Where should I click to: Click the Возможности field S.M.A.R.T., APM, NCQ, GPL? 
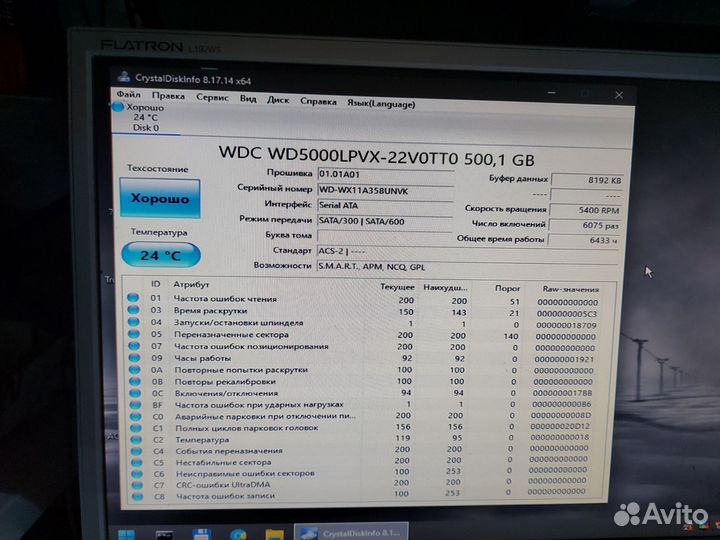[467, 267]
